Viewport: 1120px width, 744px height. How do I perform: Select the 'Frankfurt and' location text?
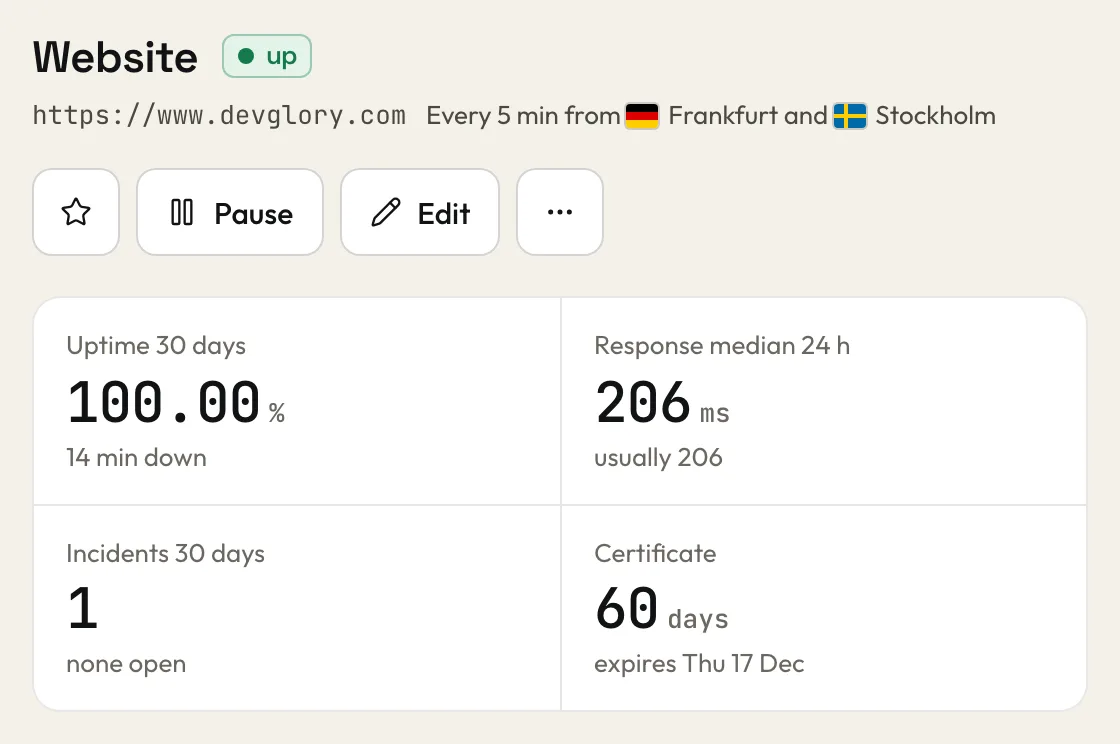(x=747, y=115)
